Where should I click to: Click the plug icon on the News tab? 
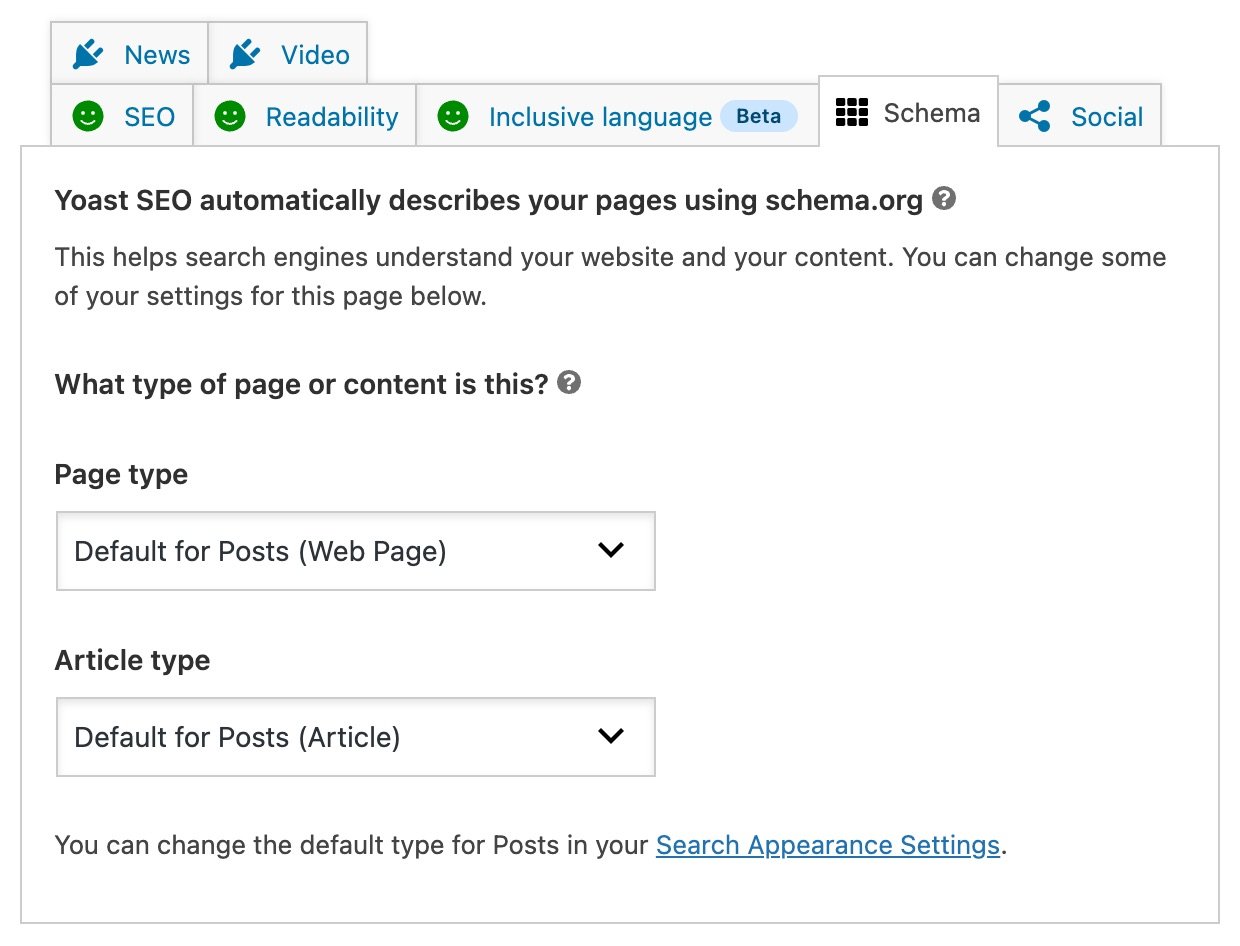click(x=86, y=54)
